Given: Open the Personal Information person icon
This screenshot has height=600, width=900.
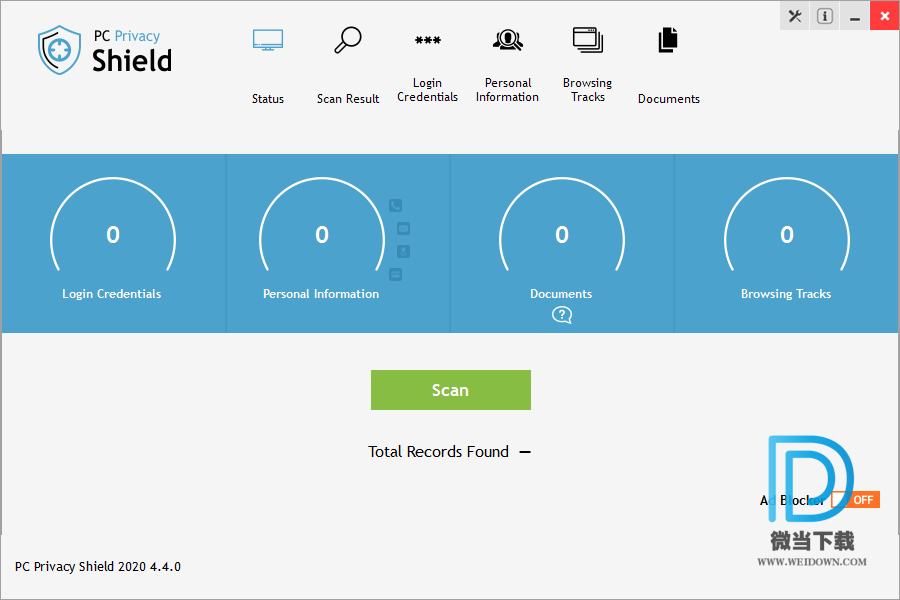Looking at the screenshot, I should coord(507,40).
